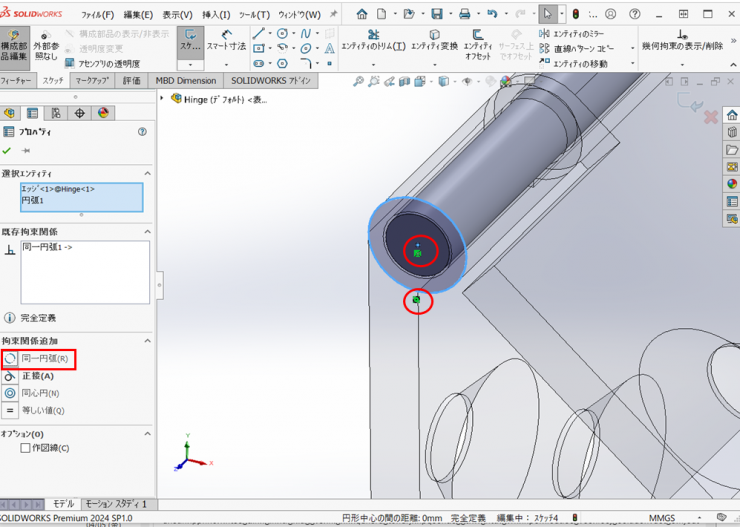
Task: Click the home icon in top toolbar
Action: tap(362, 14)
